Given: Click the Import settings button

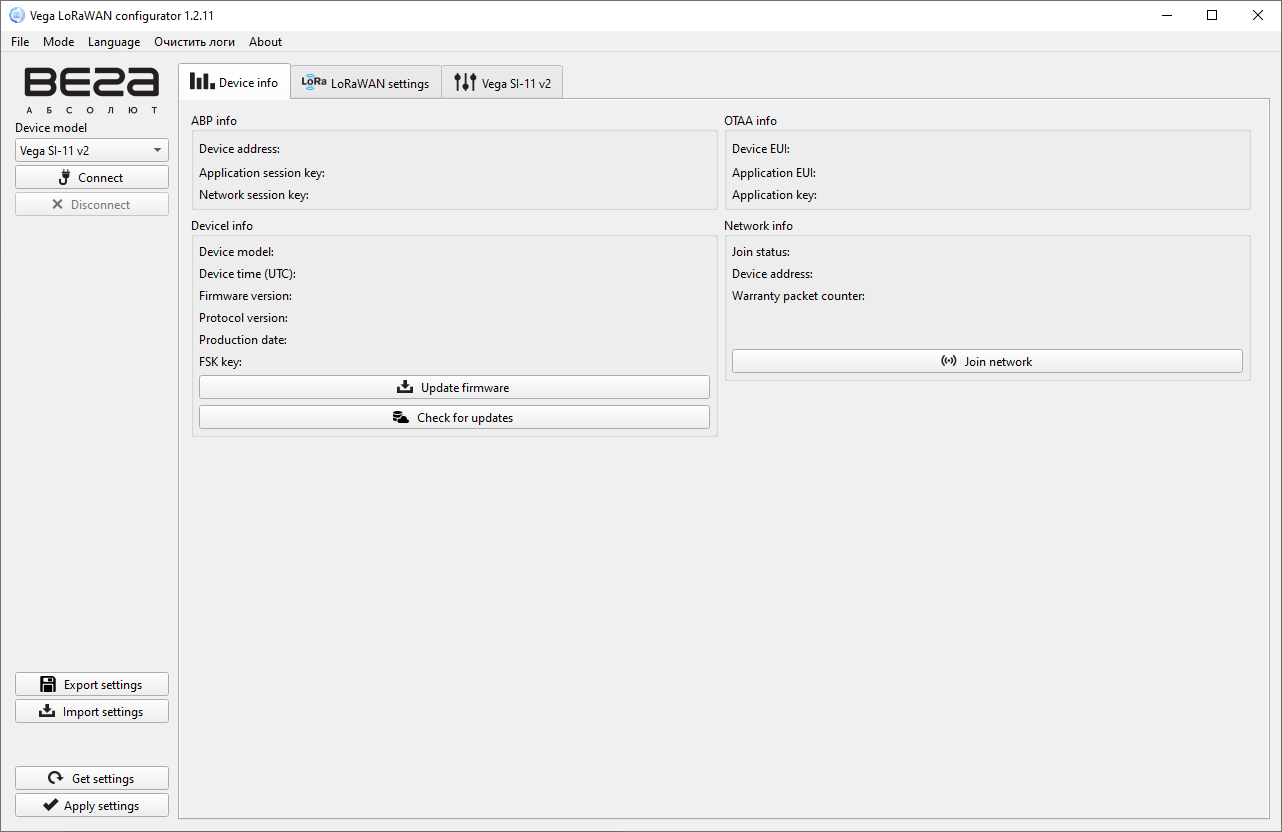Looking at the screenshot, I should point(92,711).
